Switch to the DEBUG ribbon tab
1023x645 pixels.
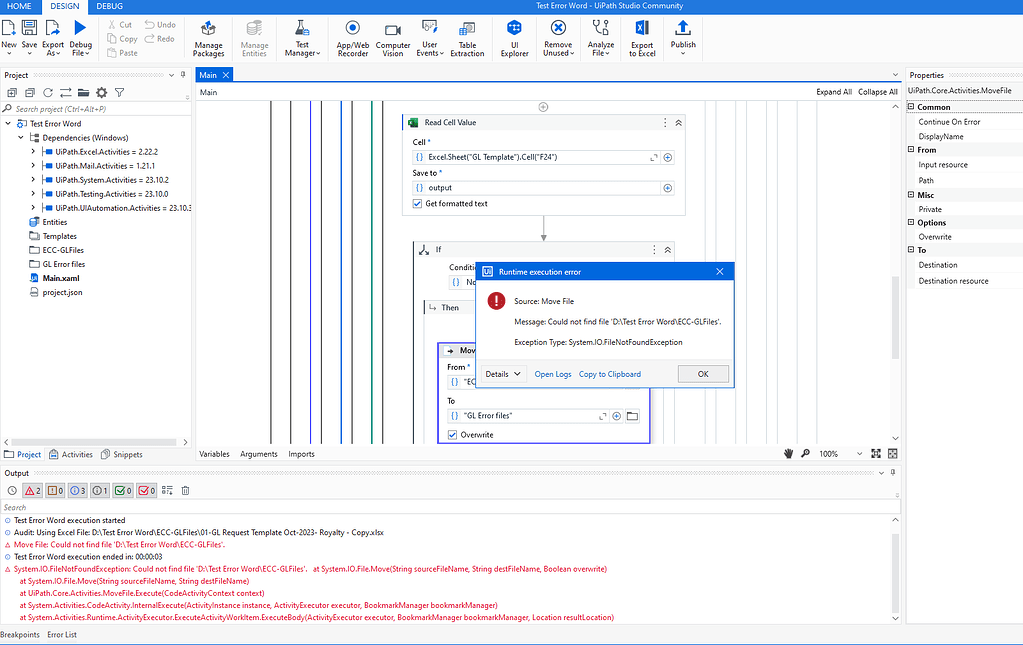coord(111,6)
